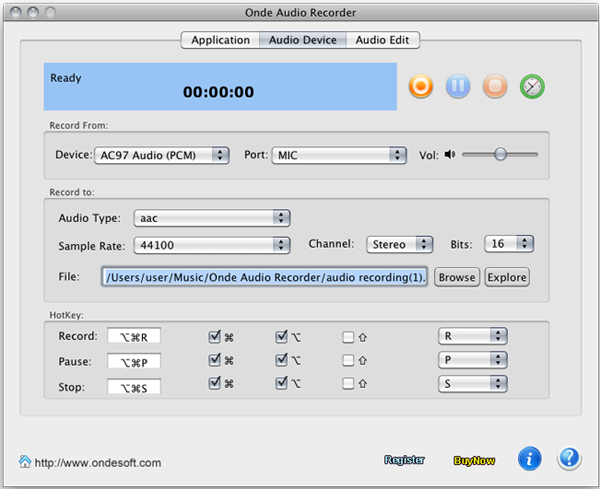Enable Shift key checkbox for Stop hotkey
Screen dimensions: 600x489
click(x=348, y=384)
